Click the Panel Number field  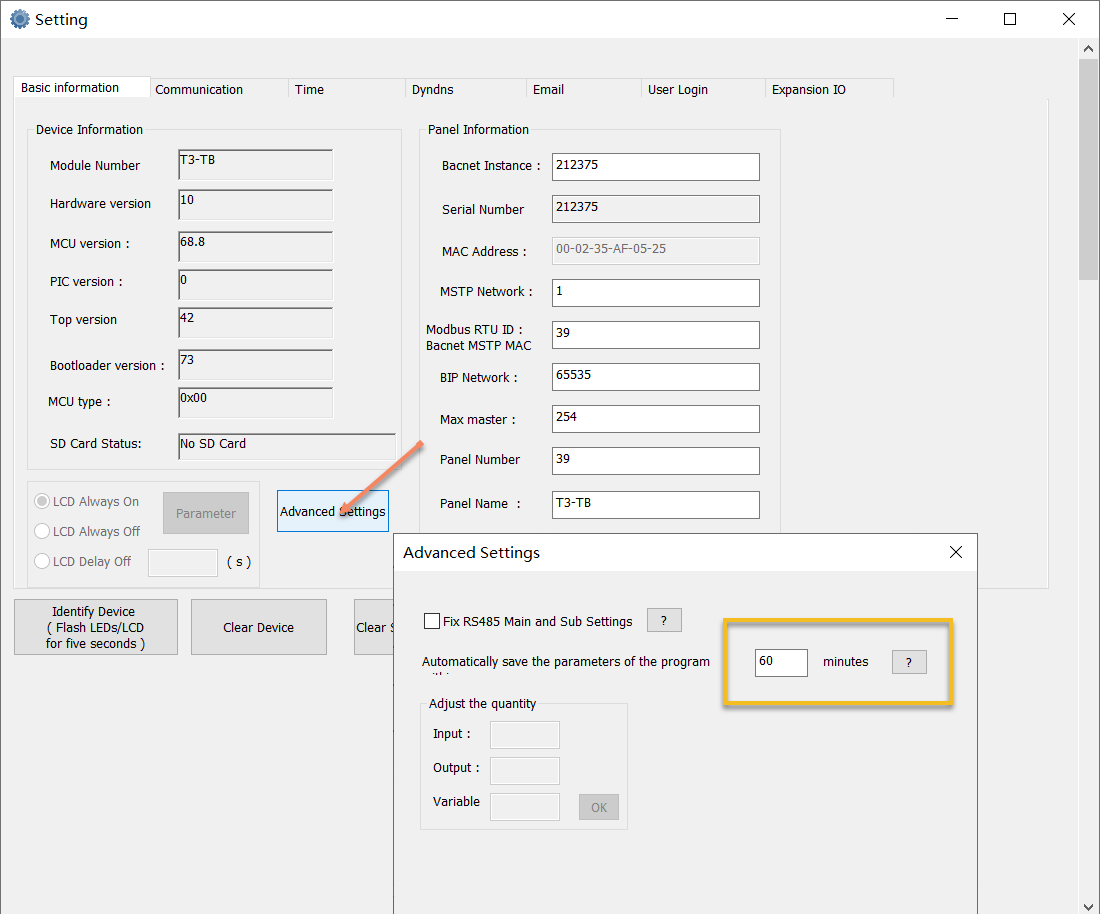tap(655, 461)
